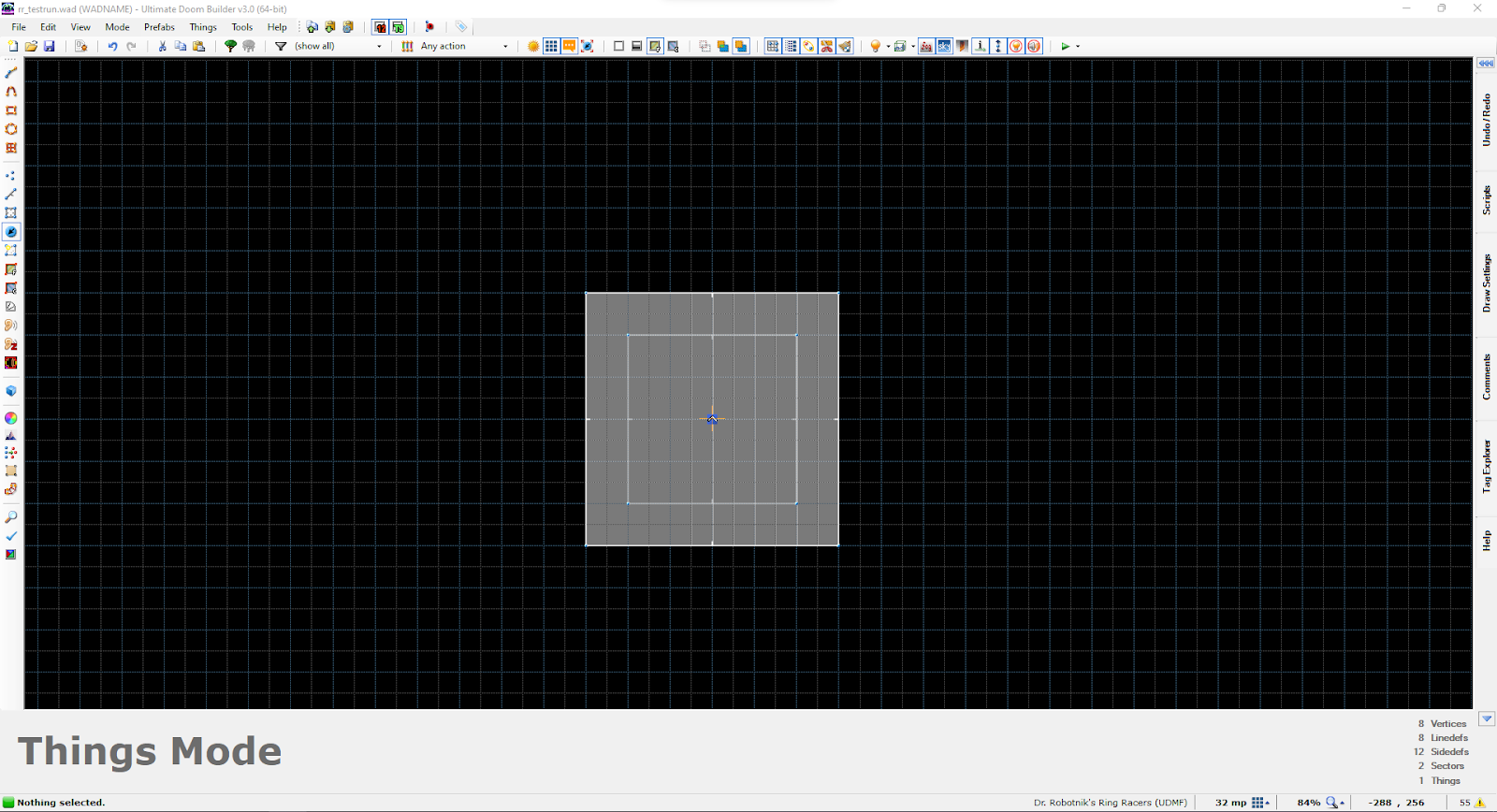Open the Edit menu
Image resolution: width=1497 pixels, height=812 pixels.
(49, 27)
